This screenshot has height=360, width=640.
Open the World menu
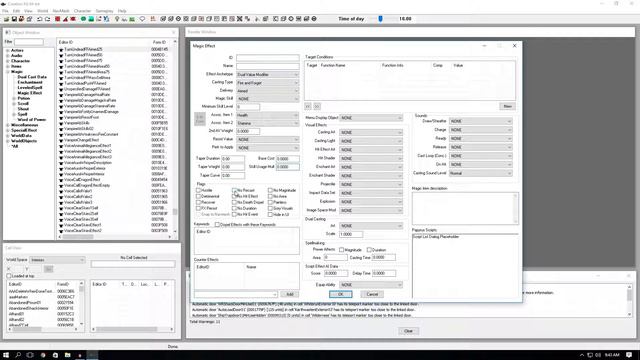(x=42, y=11)
